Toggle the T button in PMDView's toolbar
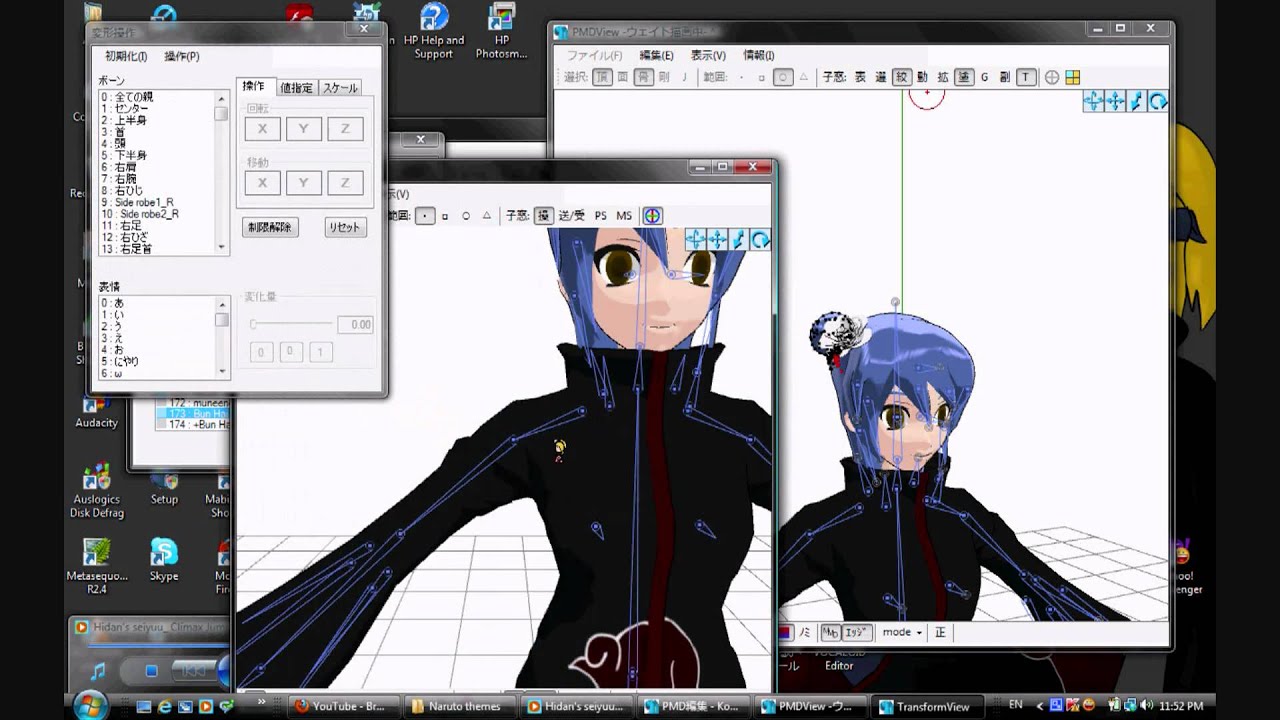The image size is (1280, 720). (x=1026, y=77)
